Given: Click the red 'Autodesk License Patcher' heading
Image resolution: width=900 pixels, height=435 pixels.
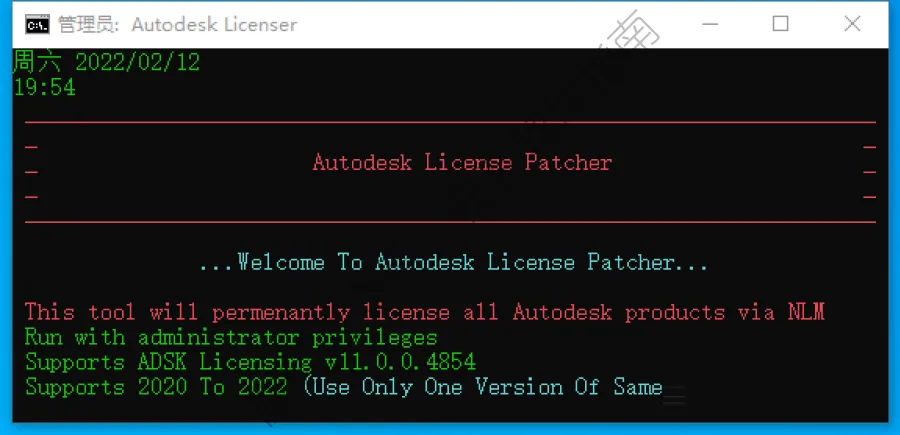Looking at the screenshot, I should pos(462,162).
